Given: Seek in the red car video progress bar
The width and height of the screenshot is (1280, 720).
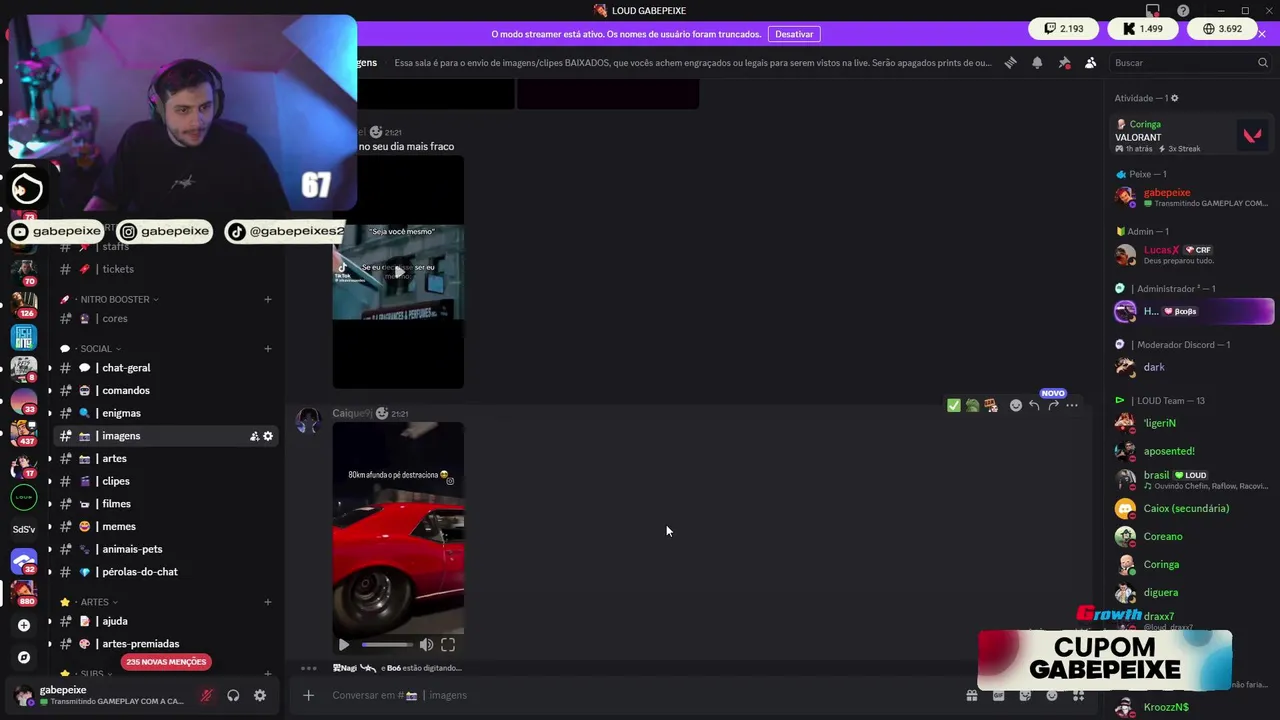Looking at the screenshot, I should tap(386, 645).
